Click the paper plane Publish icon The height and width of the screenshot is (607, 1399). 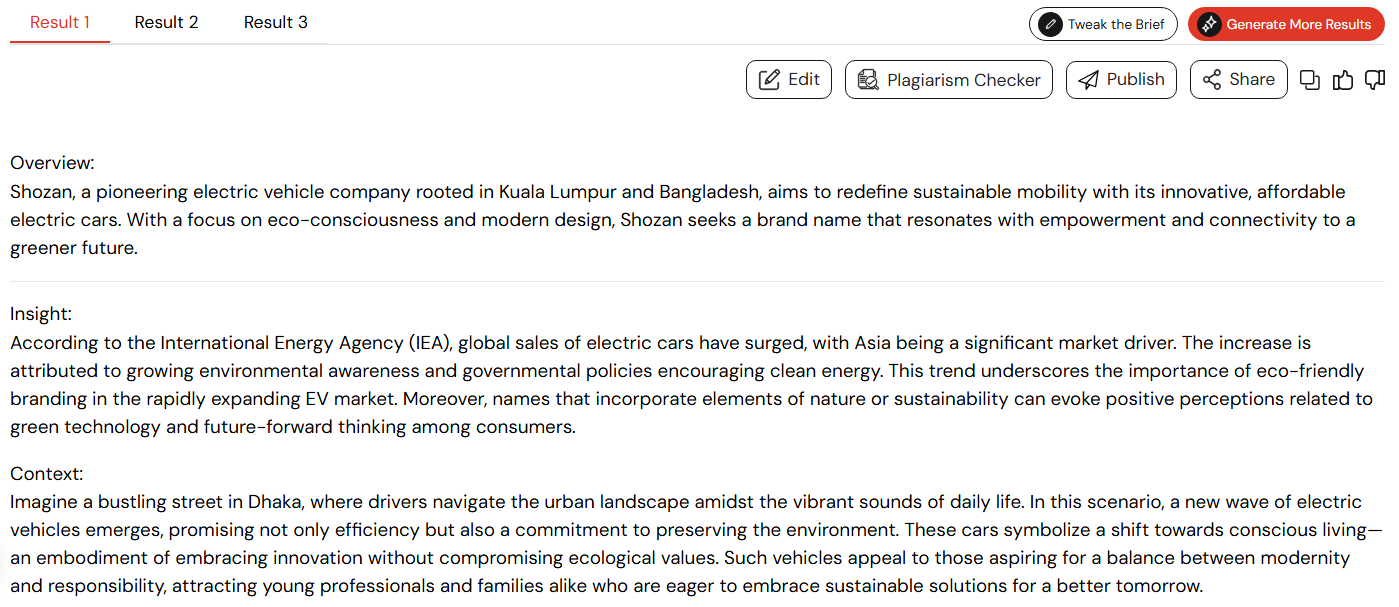click(x=1088, y=80)
